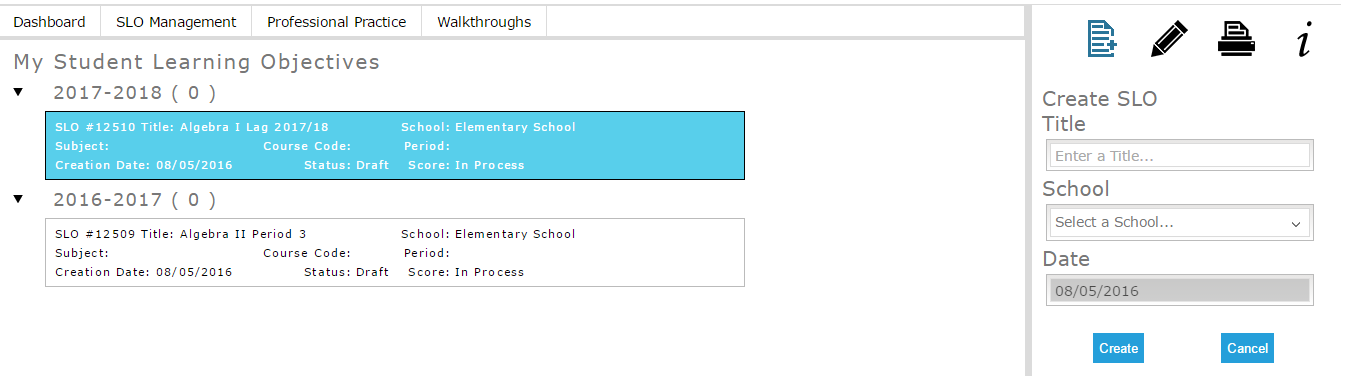Screen dimensions: 1347x376
Task: Collapse the 2016-2017 section triangle
Action: (x=18, y=199)
